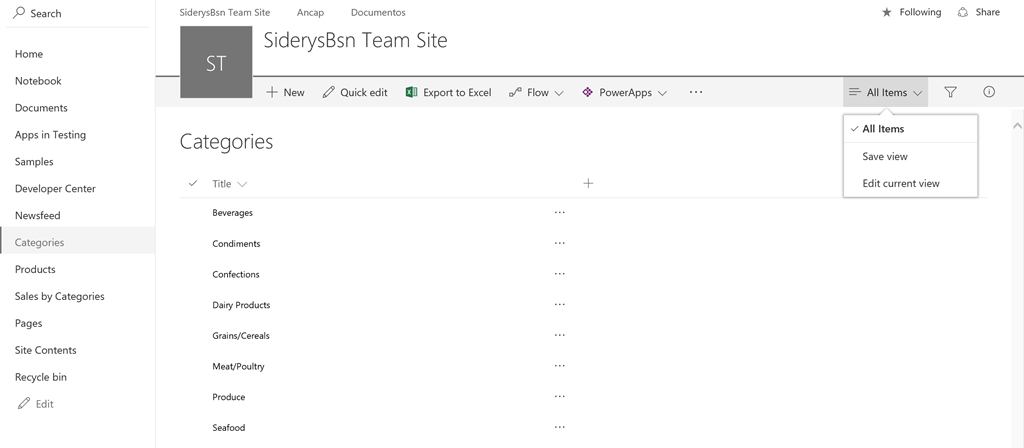Click the Flow icon in toolbar
This screenshot has width=1024, height=448.
click(x=515, y=93)
